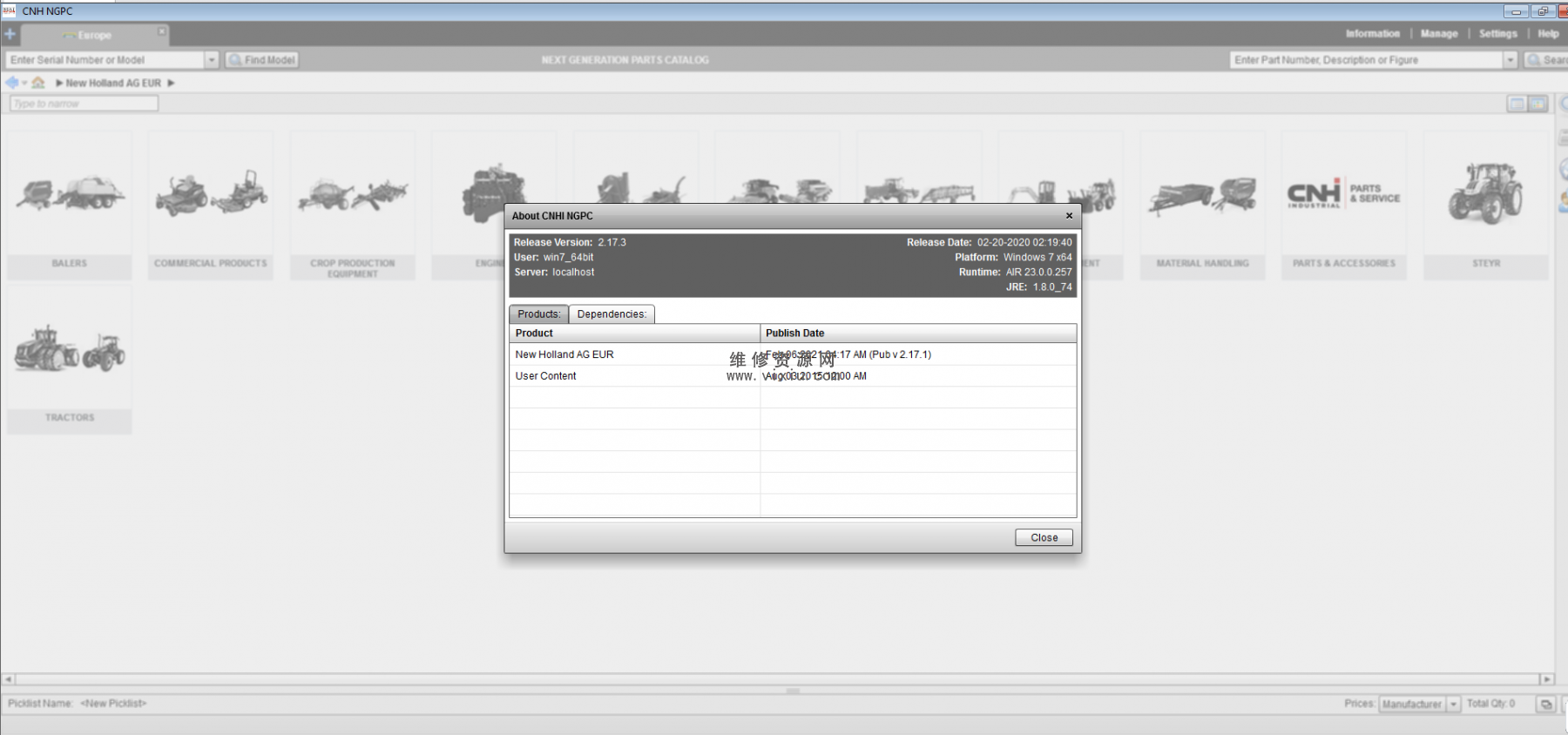Image resolution: width=1568 pixels, height=735 pixels.
Task: Click the New Picklist name label
Action: 113,704
